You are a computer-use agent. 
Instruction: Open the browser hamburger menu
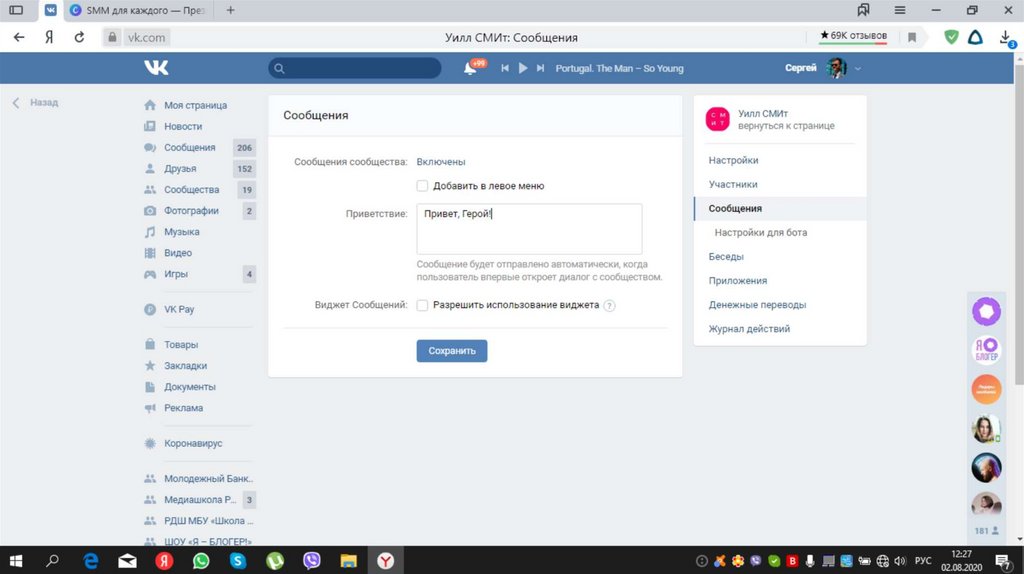(x=900, y=10)
